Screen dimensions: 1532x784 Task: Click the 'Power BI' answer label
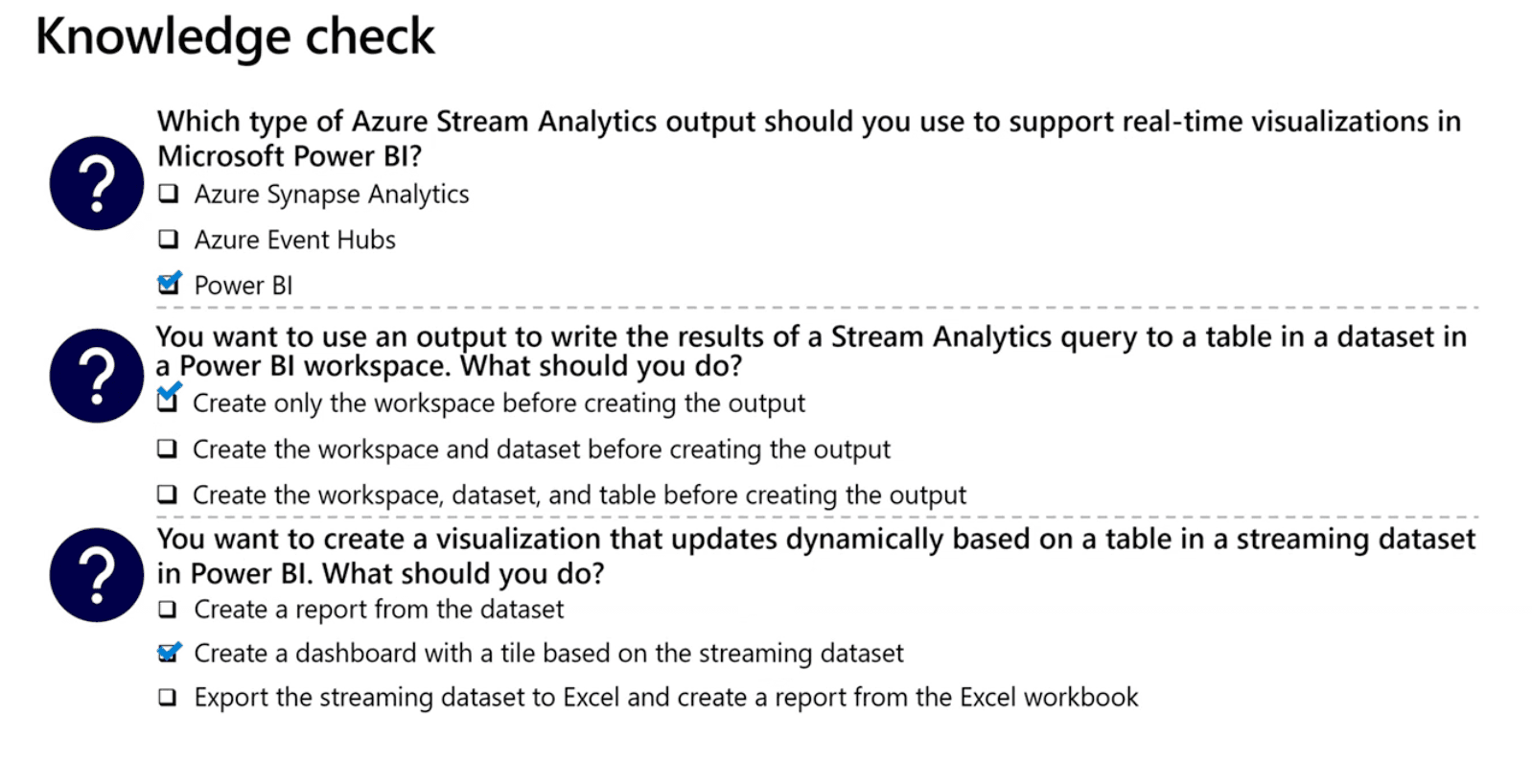click(243, 286)
